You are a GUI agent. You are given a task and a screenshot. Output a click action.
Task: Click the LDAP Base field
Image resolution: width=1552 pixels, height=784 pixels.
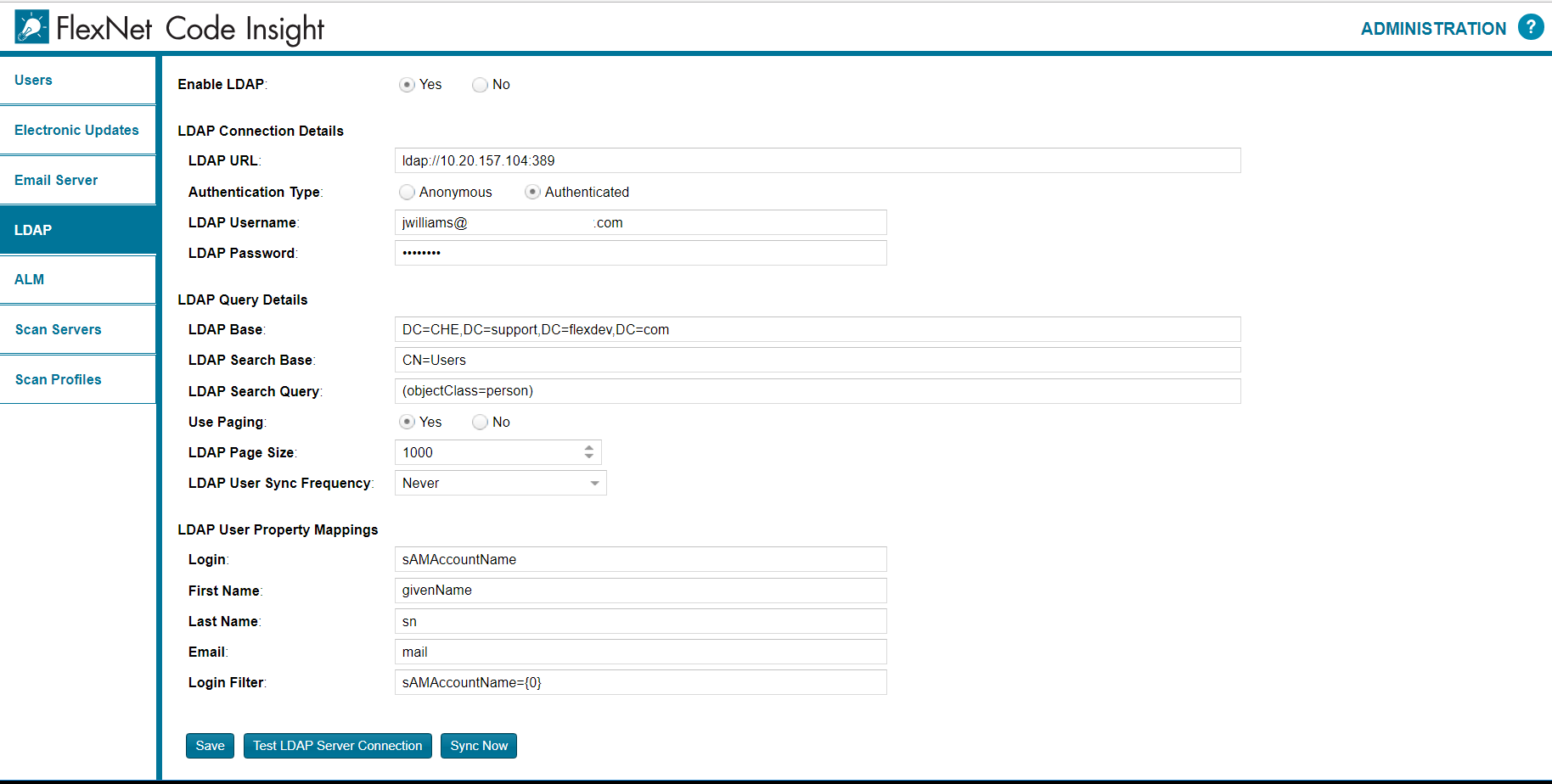818,329
